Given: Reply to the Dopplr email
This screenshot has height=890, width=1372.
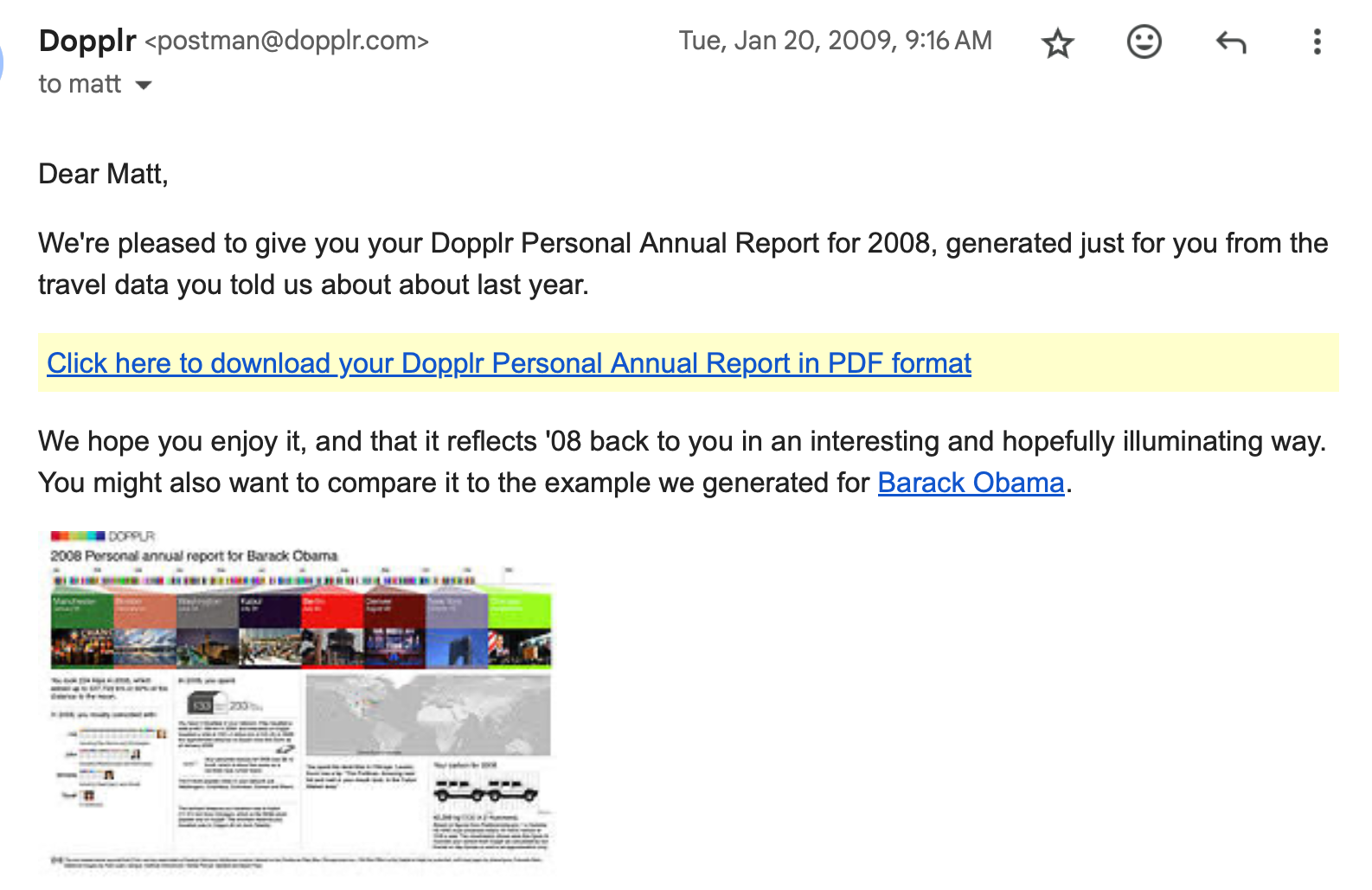Looking at the screenshot, I should [1230, 42].
